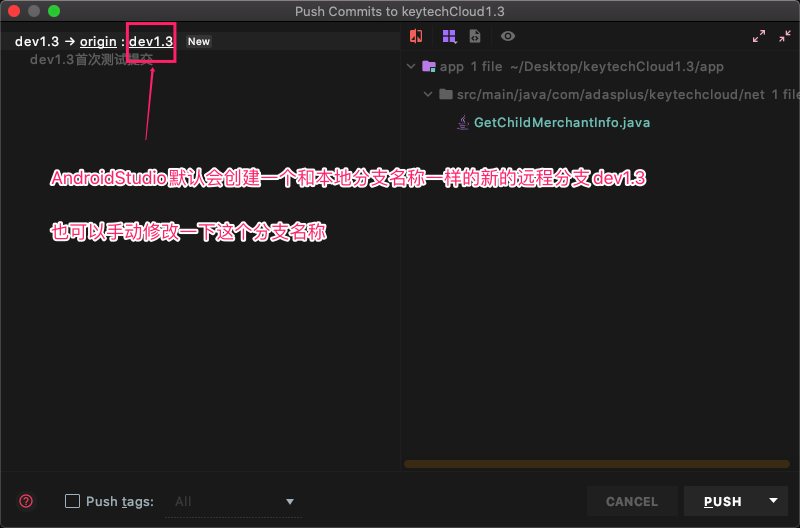Click the Show Diff icon
The width and height of the screenshot is (800, 528).
point(416,36)
